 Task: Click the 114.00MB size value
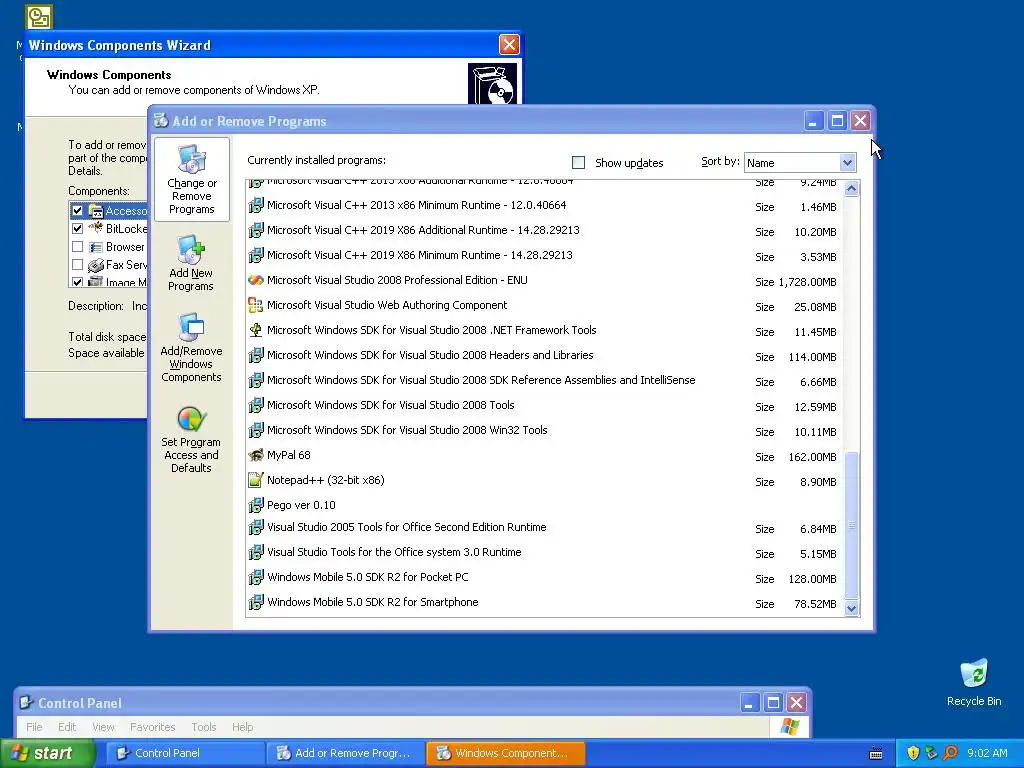(x=812, y=357)
